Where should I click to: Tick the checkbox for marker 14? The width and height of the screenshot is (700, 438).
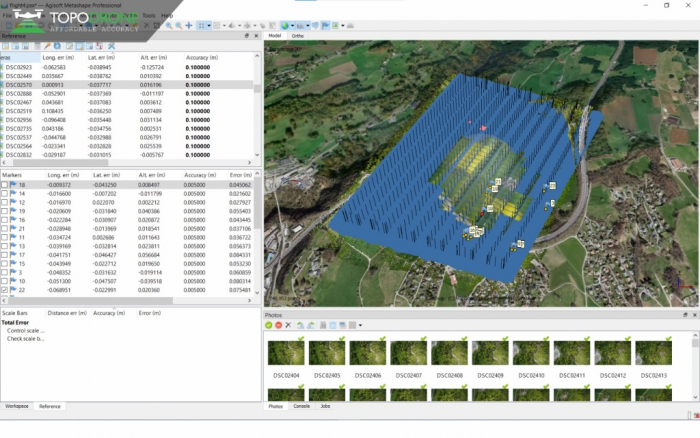pyautogui.click(x=5, y=193)
